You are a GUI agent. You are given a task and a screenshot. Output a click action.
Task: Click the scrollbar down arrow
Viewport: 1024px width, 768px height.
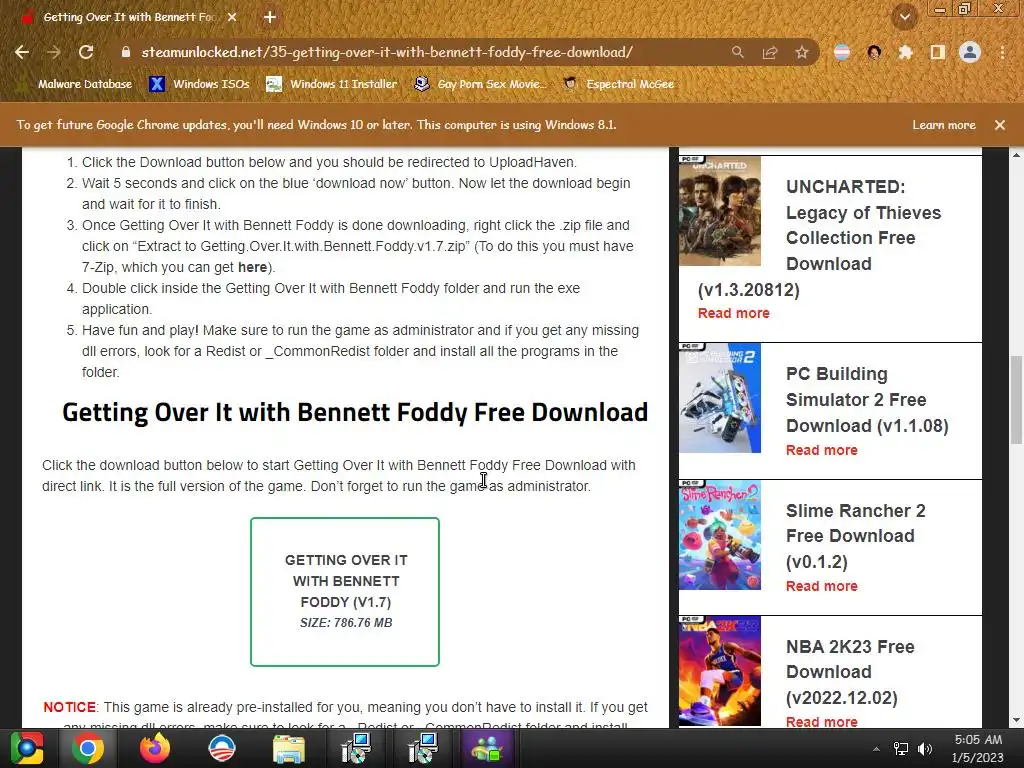(x=1016, y=720)
